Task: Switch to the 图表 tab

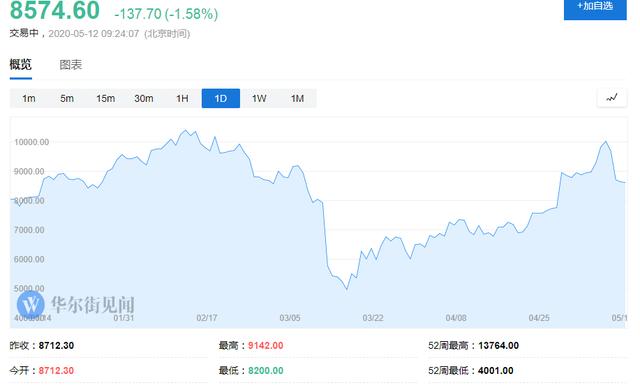Action: (x=71, y=64)
